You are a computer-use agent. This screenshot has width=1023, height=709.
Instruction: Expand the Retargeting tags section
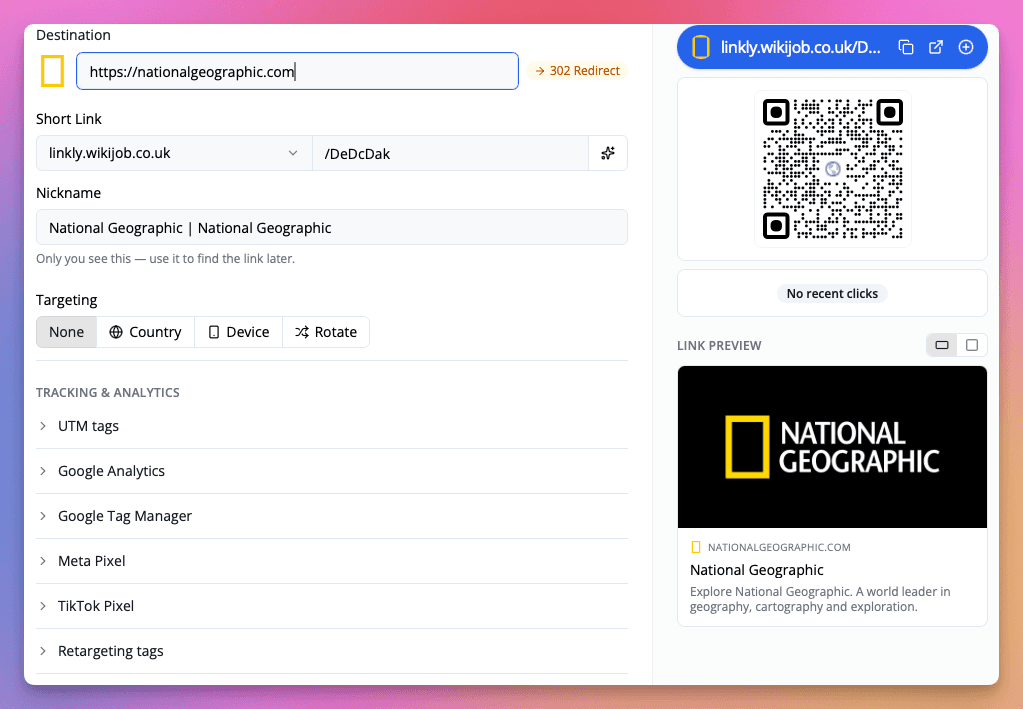(x=332, y=651)
